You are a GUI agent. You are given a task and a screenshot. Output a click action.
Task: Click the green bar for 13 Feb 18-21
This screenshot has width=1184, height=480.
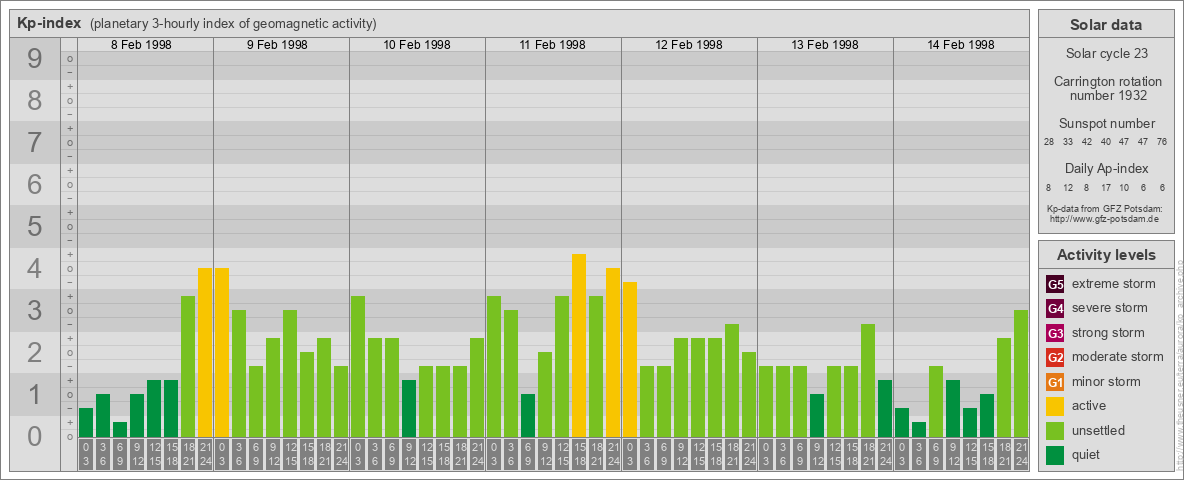coord(868,380)
